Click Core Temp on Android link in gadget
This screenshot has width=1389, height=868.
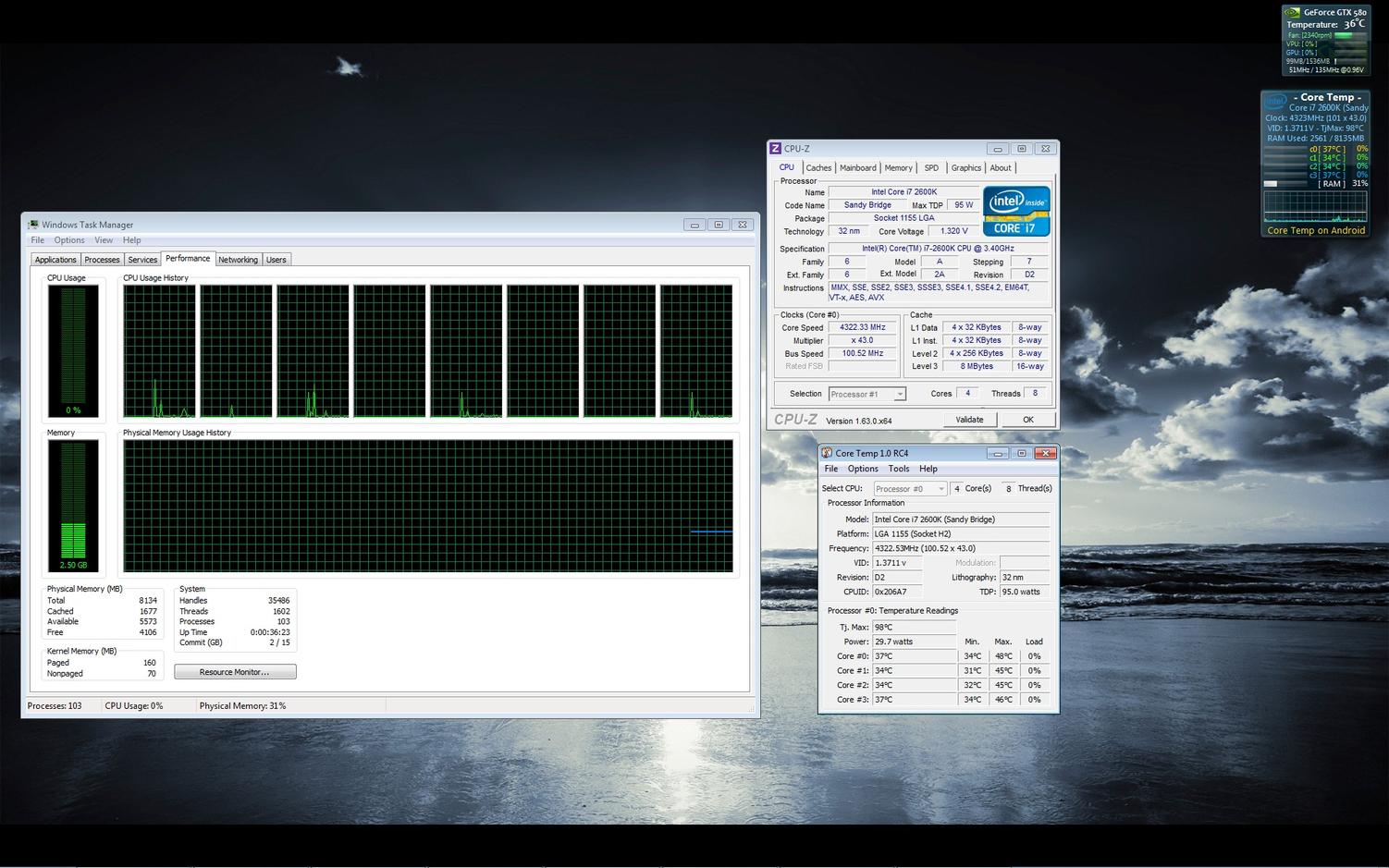pos(1316,230)
